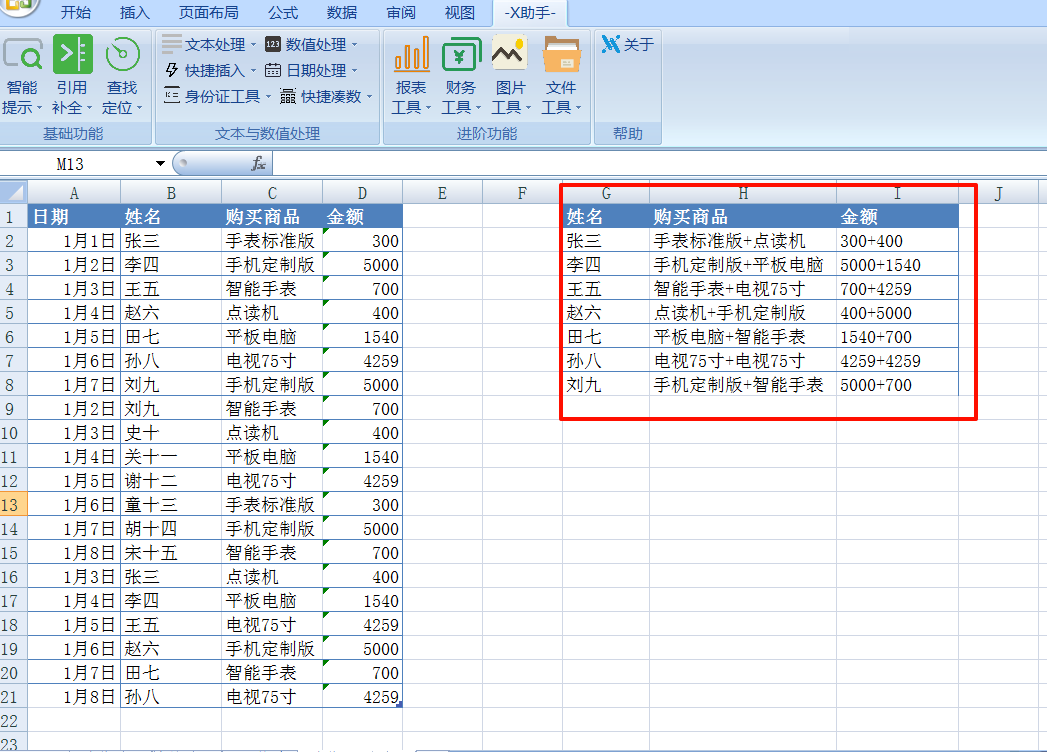
Task: Switch to the 开始 ribbon tab
Action: click(x=75, y=13)
